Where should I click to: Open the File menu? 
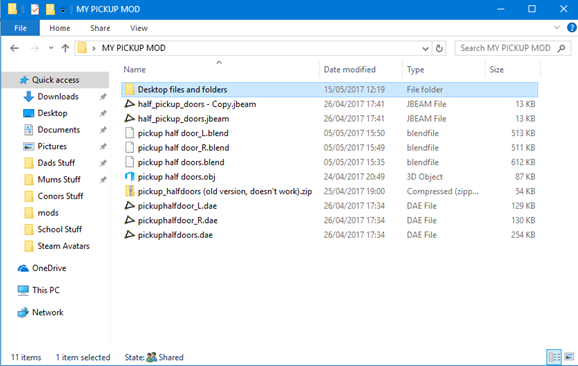pyautogui.click(x=20, y=28)
